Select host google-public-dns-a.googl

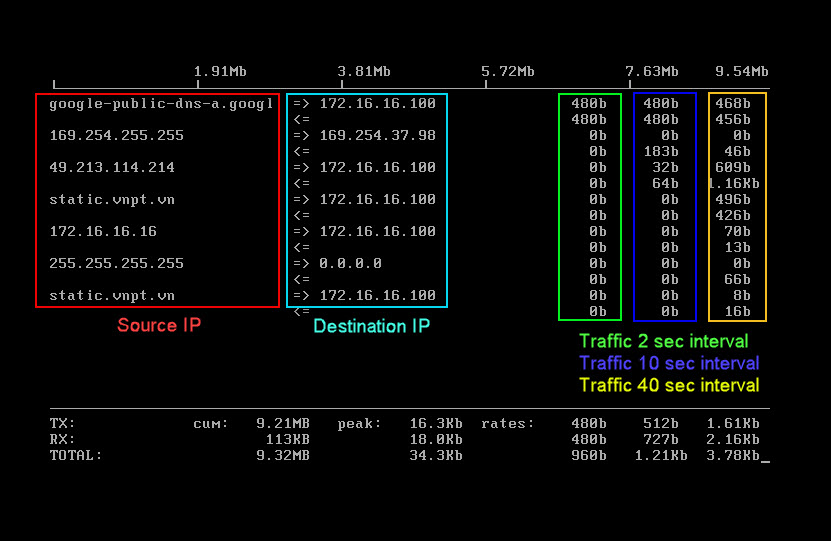161,104
